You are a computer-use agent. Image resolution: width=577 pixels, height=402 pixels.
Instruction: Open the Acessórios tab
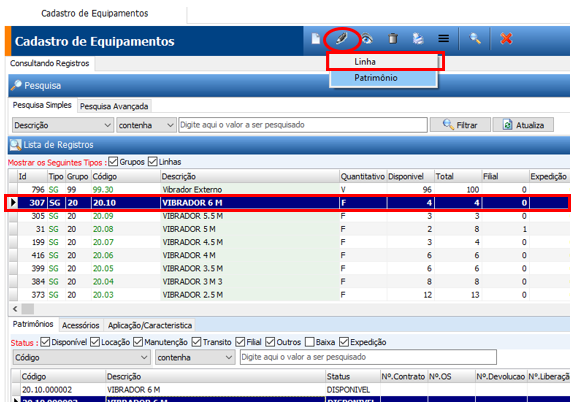click(x=81, y=325)
